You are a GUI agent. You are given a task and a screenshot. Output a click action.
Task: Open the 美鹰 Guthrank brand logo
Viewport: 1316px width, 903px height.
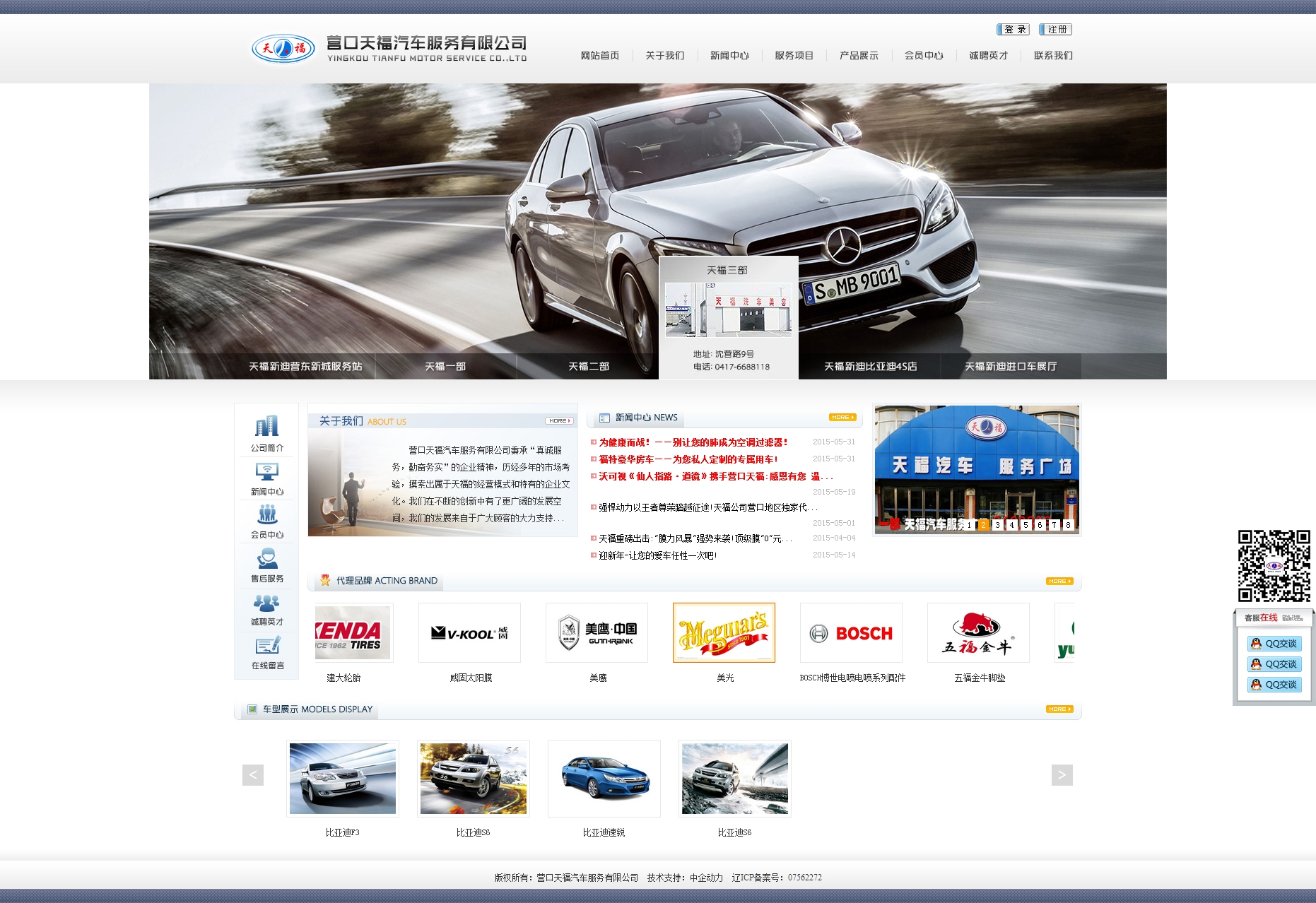click(x=597, y=632)
